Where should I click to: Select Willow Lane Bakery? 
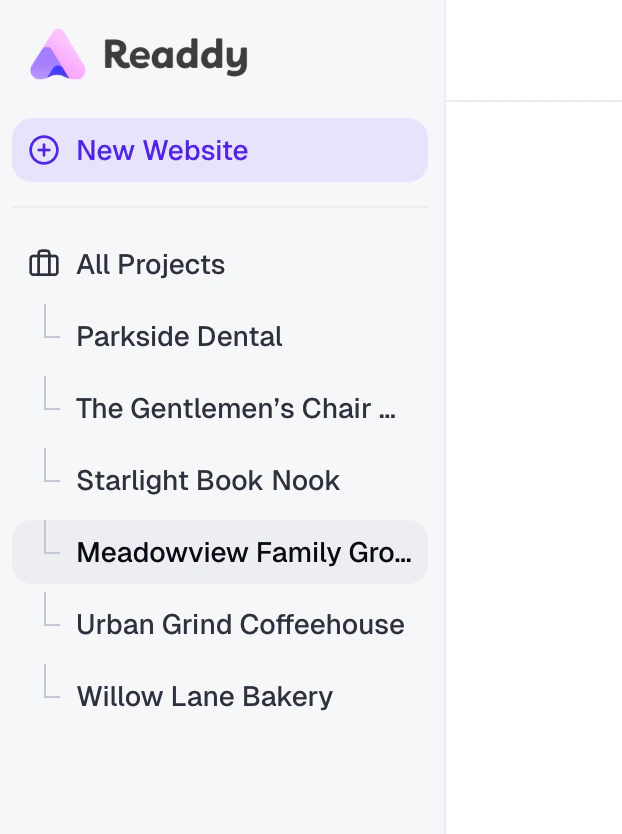[204, 696]
